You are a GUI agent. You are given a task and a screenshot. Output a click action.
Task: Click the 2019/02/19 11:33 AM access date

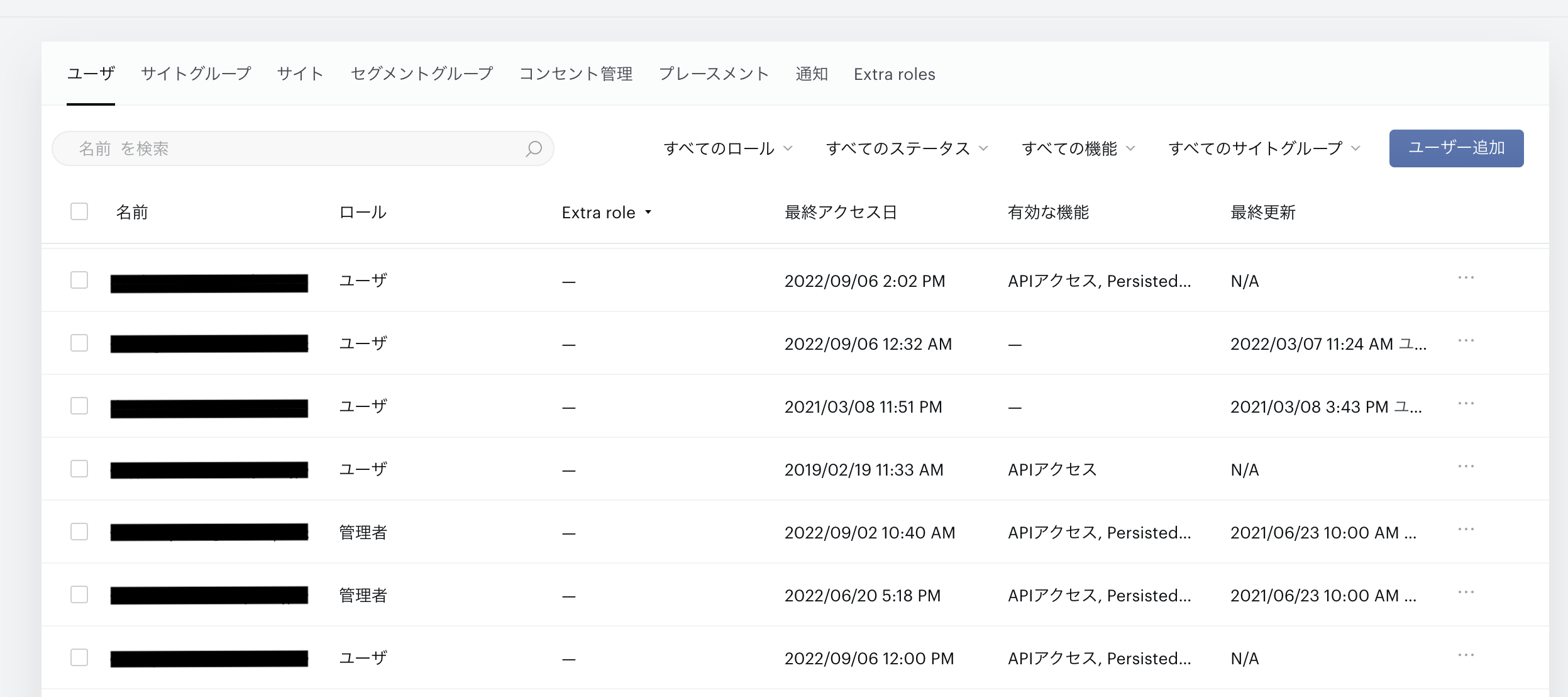(x=864, y=470)
